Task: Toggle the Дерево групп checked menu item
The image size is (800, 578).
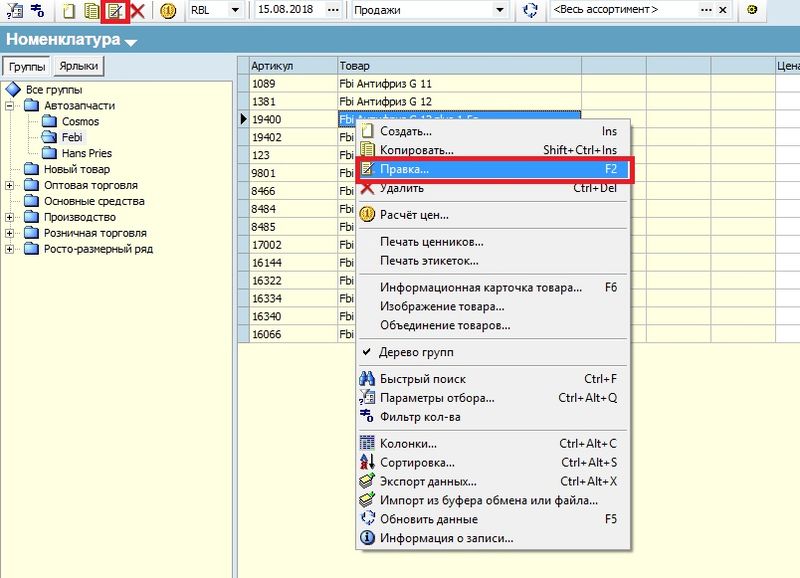Action: (493, 352)
